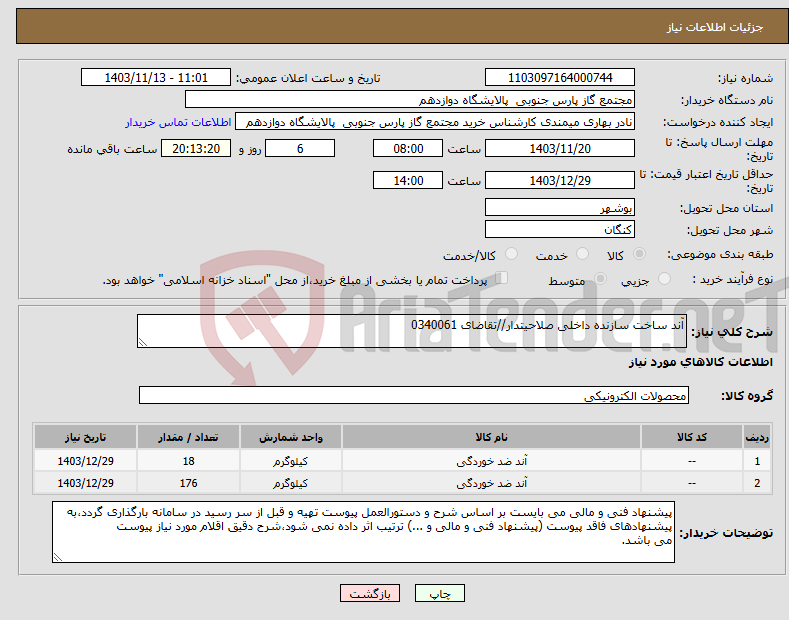The width and height of the screenshot is (789, 620).
Task: Click the جزئیات اطلاعات نیاز page title
Action: pos(715,27)
